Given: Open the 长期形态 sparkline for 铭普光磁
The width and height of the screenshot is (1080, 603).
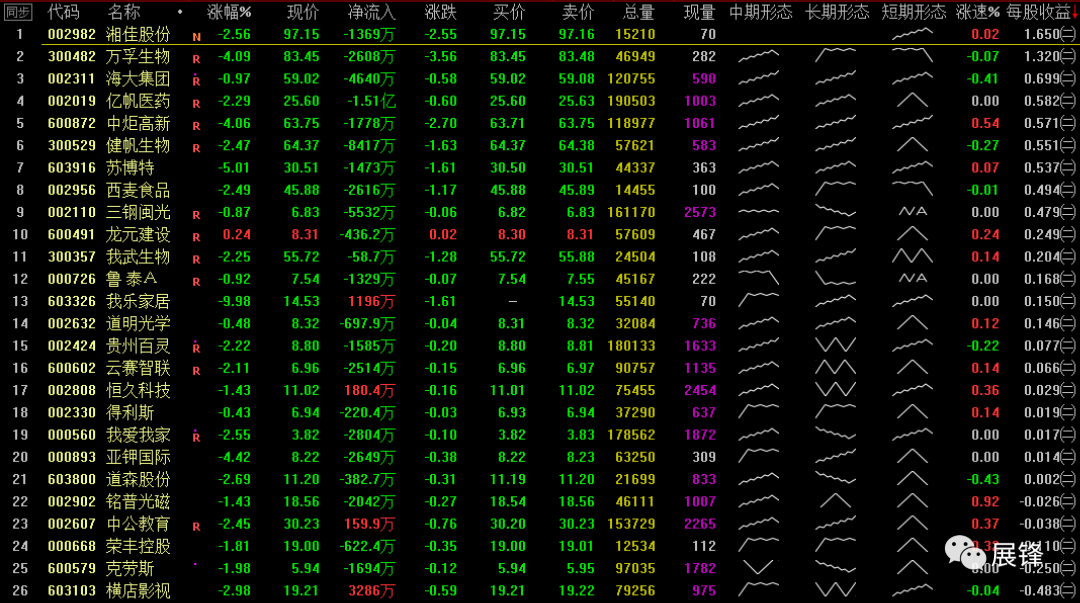Looking at the screenshot, I should click(x=835, y=501).
